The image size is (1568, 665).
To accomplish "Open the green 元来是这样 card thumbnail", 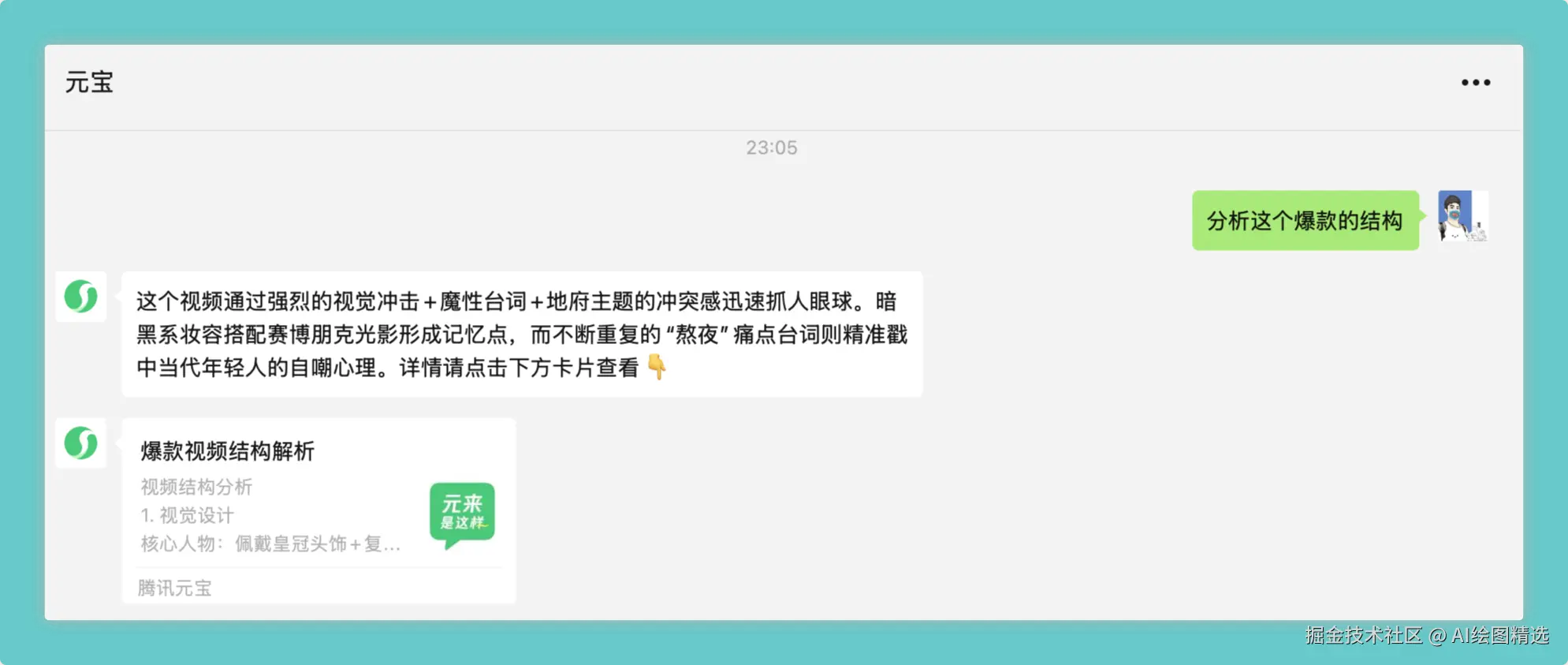I will 462,514.
